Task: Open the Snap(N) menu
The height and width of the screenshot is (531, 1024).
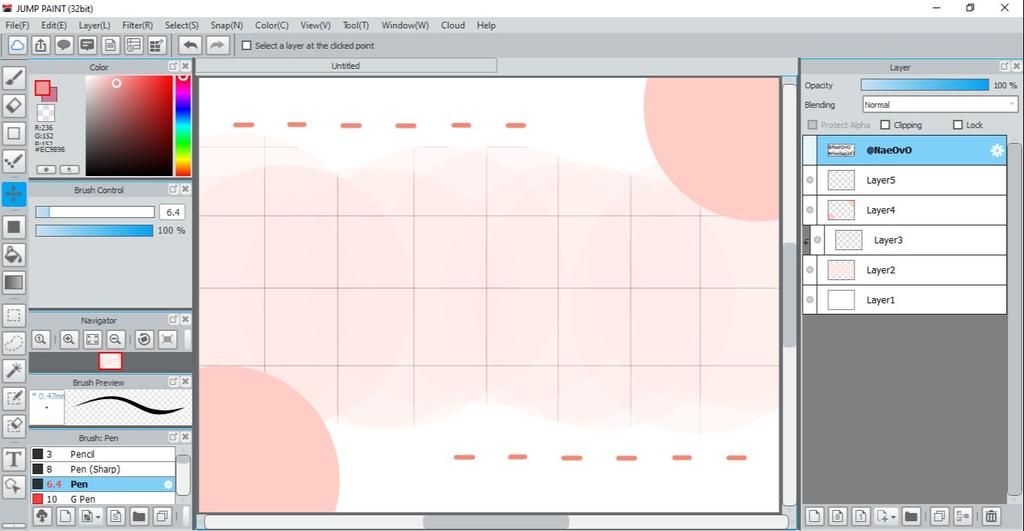Action: tap(226, 25)
